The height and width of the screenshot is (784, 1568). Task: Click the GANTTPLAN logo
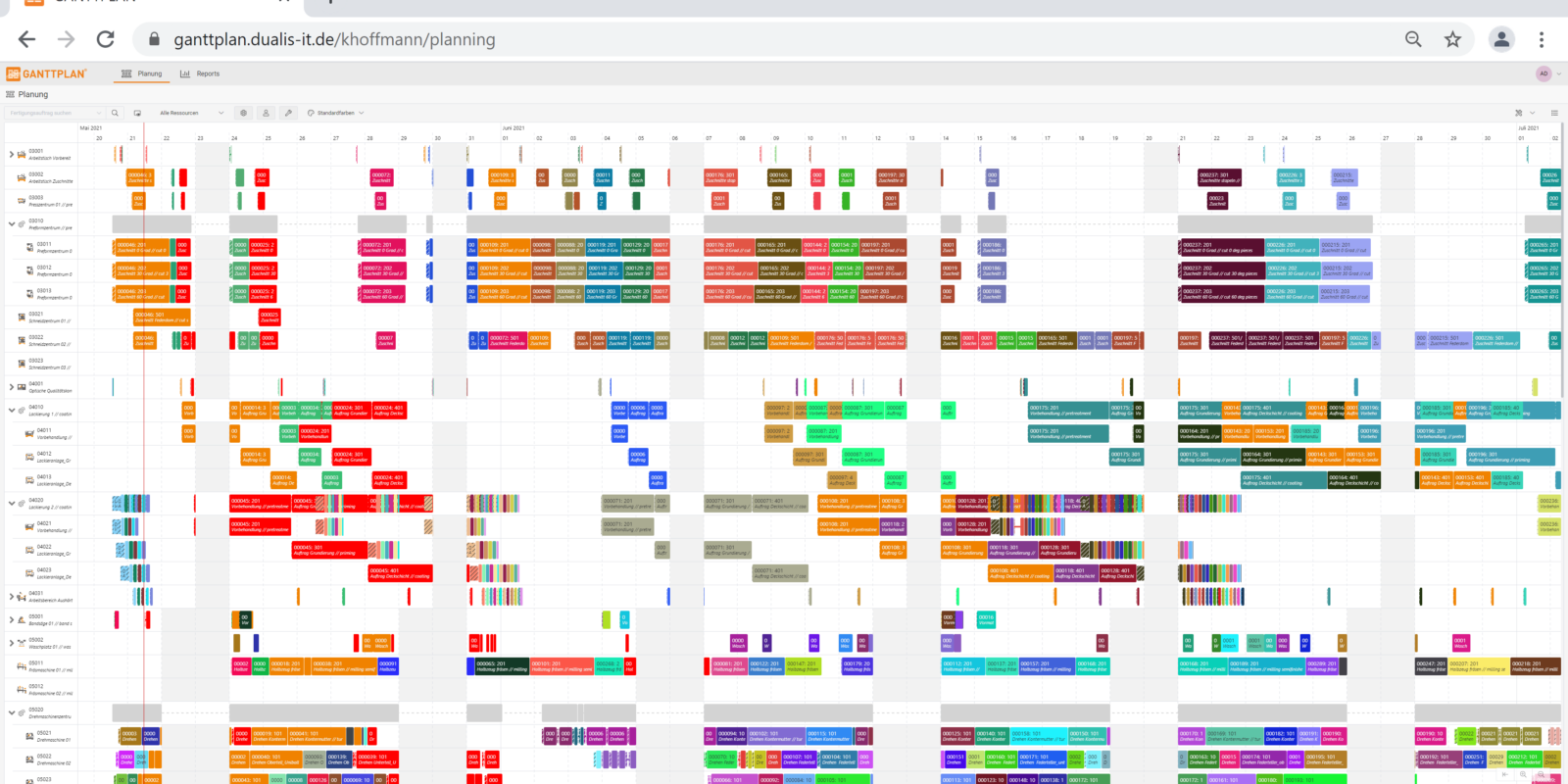(46, 73)
